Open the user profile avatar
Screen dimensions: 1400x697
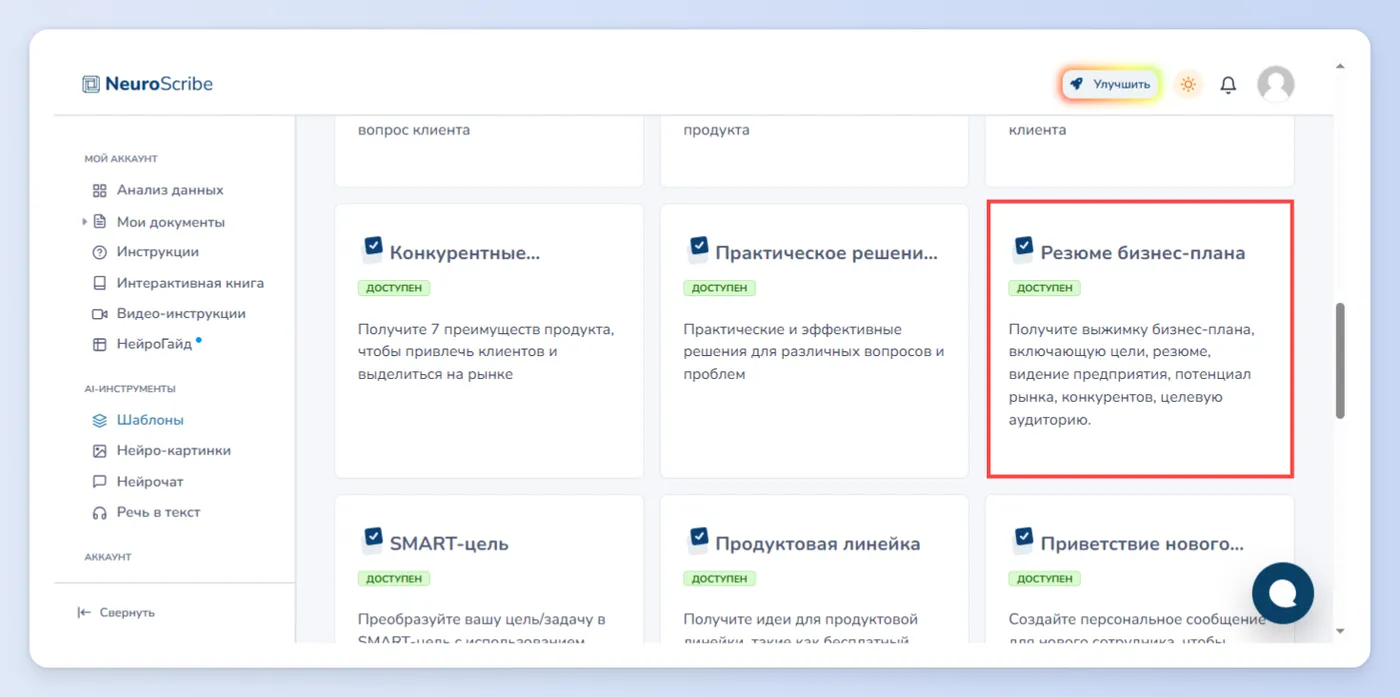pos(1275,85)
